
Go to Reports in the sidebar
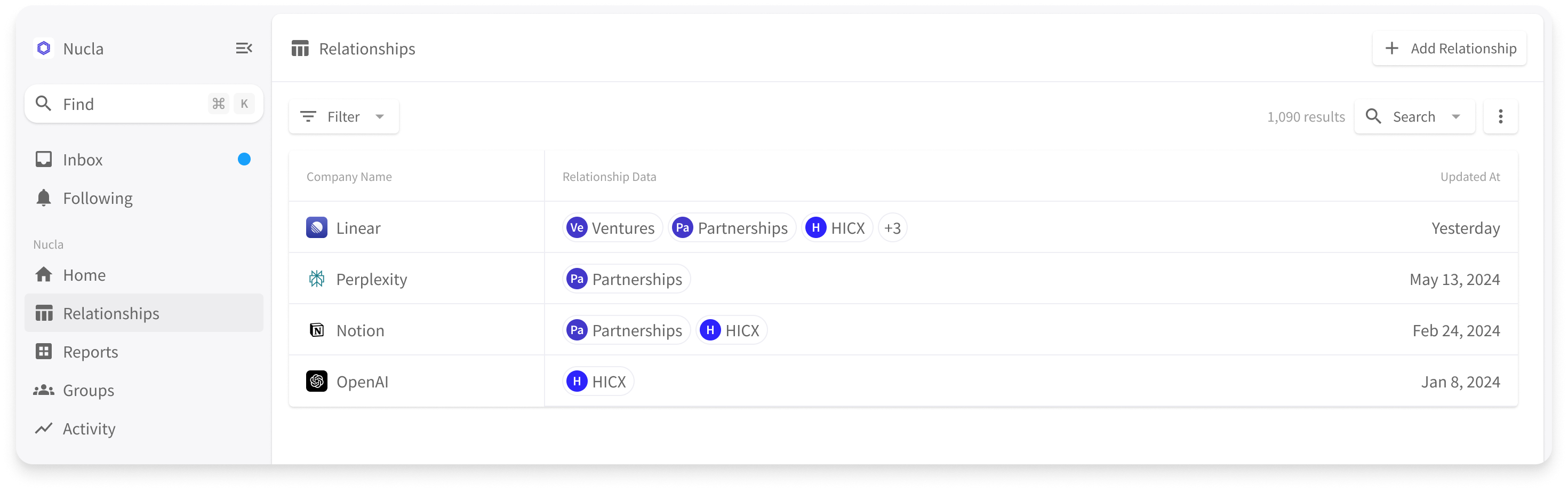point(90,352)
